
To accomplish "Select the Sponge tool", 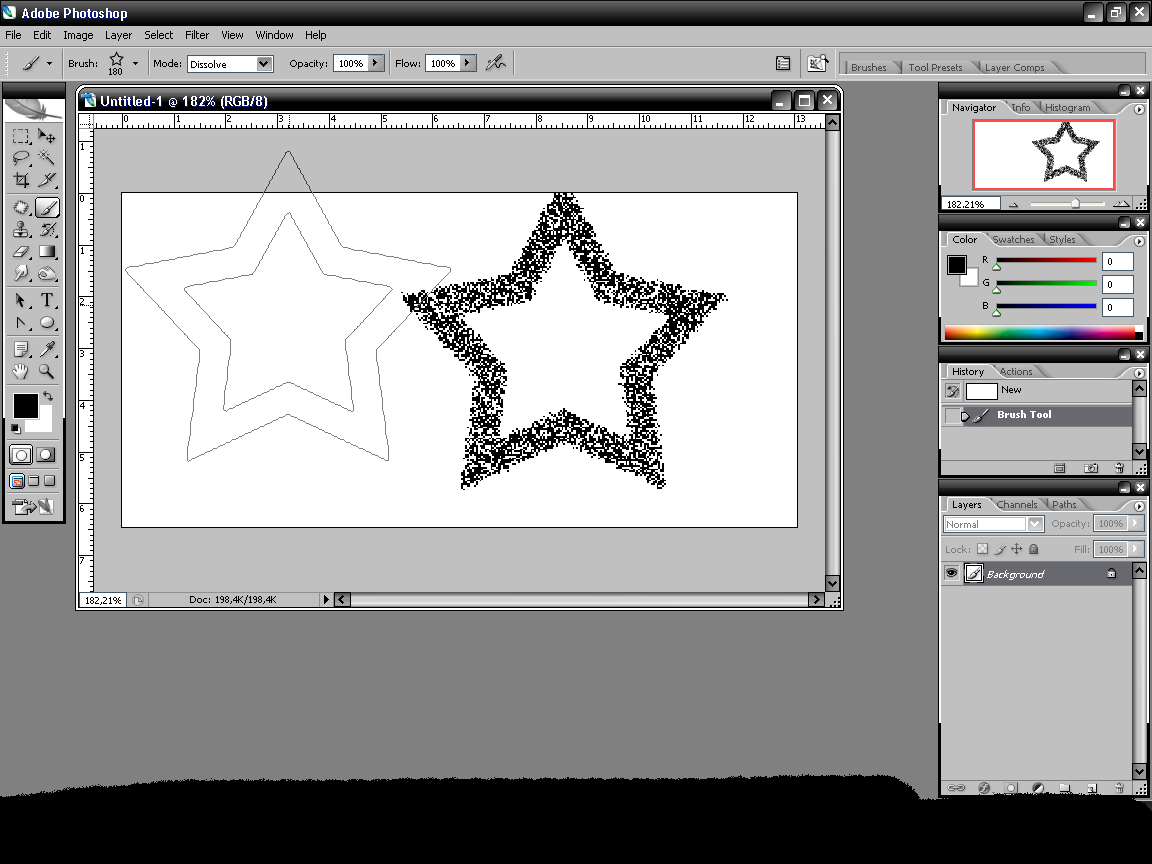I will [46, 274].
